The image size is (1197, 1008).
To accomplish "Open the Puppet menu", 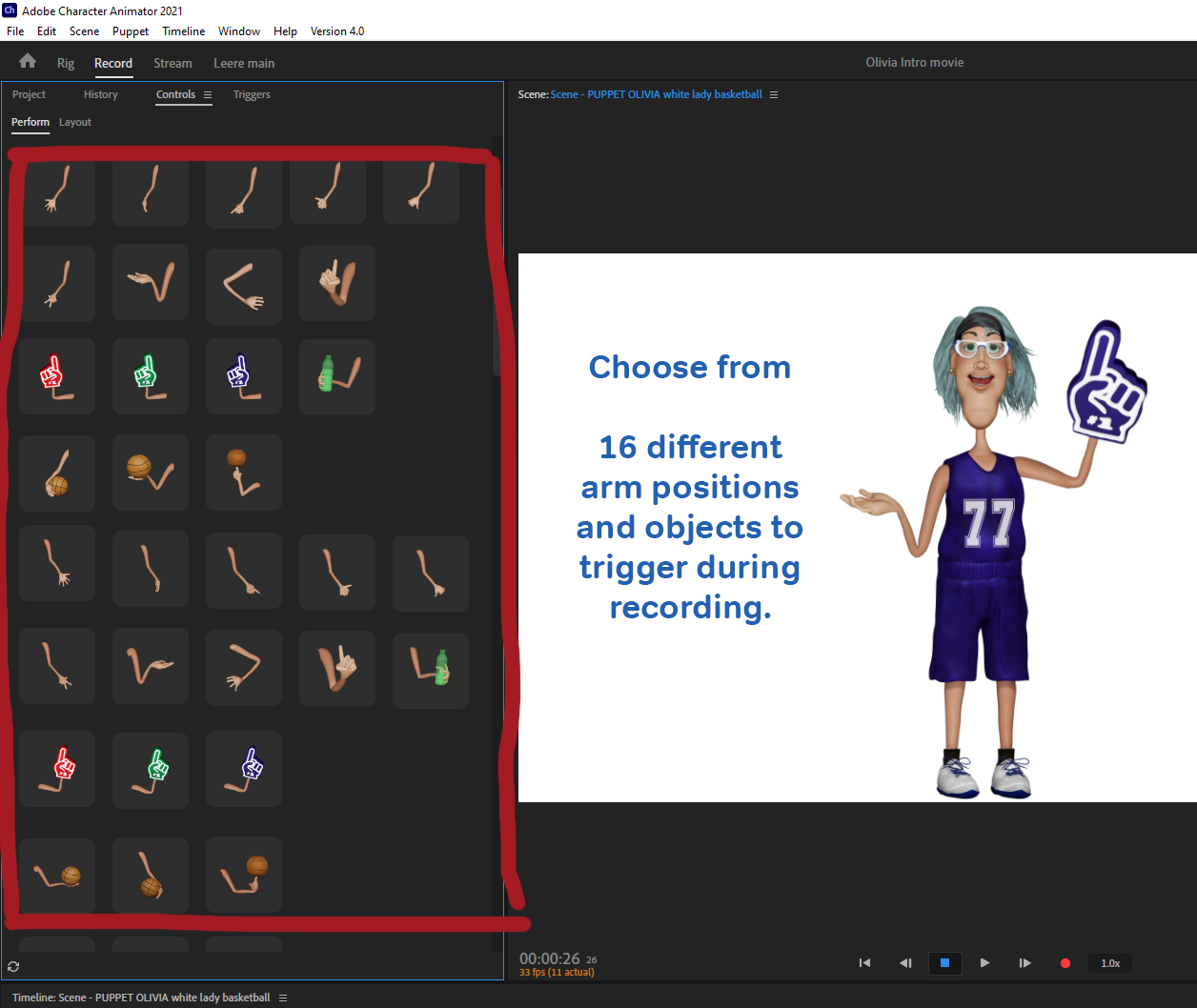I will coord(131,30).
